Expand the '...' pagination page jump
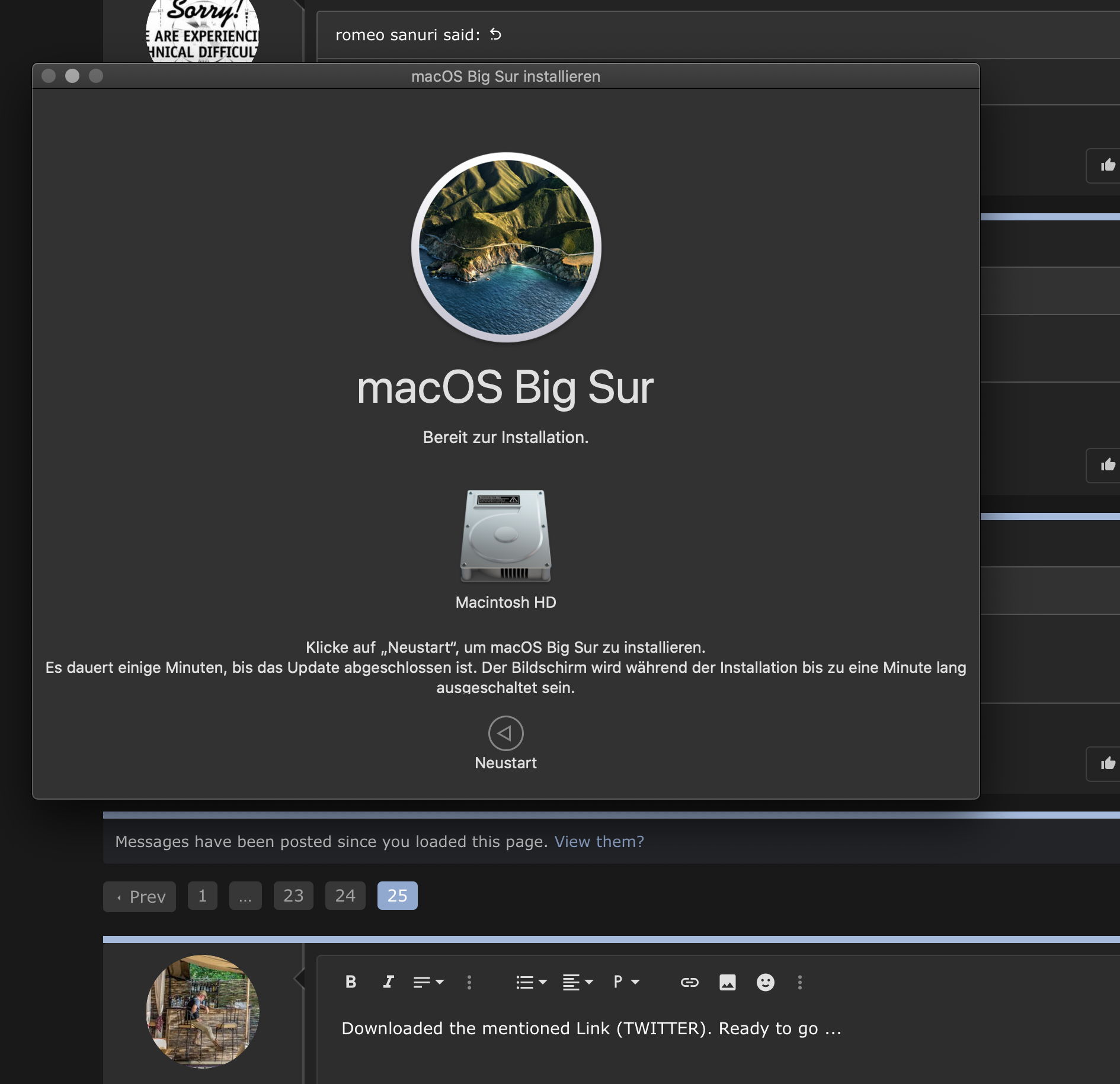The image size is (1120, 1084). point(245,896)
